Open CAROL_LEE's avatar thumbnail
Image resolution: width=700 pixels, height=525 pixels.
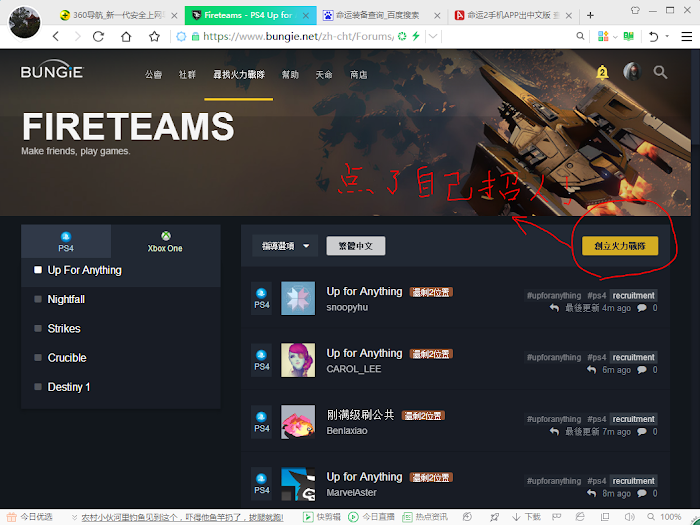tap(298, 360)
